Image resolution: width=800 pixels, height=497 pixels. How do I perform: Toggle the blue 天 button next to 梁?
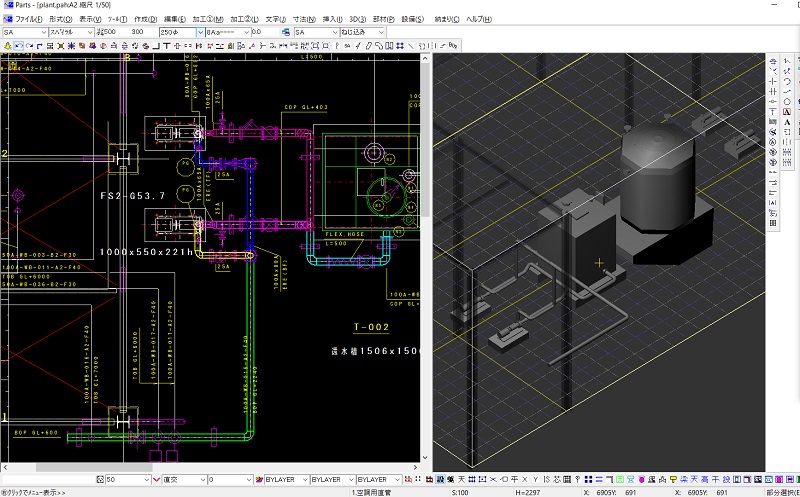[x=694, y=480]
